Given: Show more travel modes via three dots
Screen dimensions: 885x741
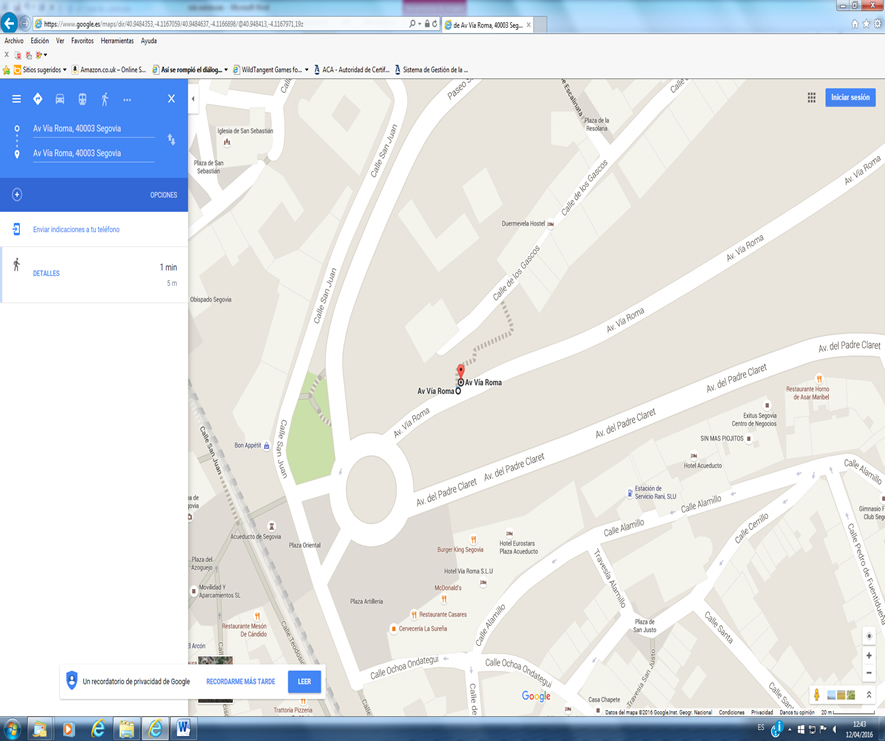Looking at the screenshot, I should point(127,100).
